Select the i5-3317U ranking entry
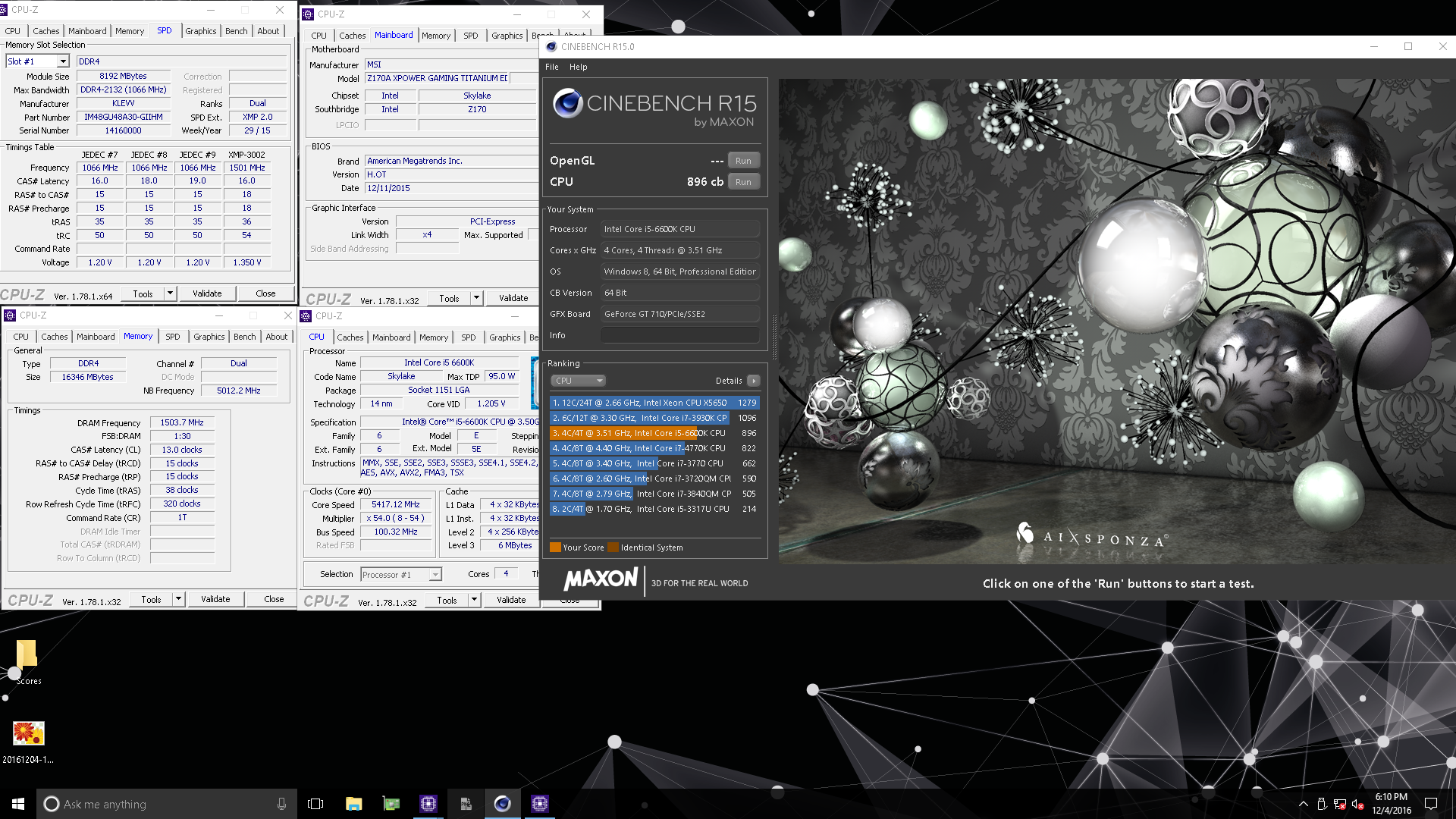The width and height of the screenshot is (1456, 819). [654, 509]
